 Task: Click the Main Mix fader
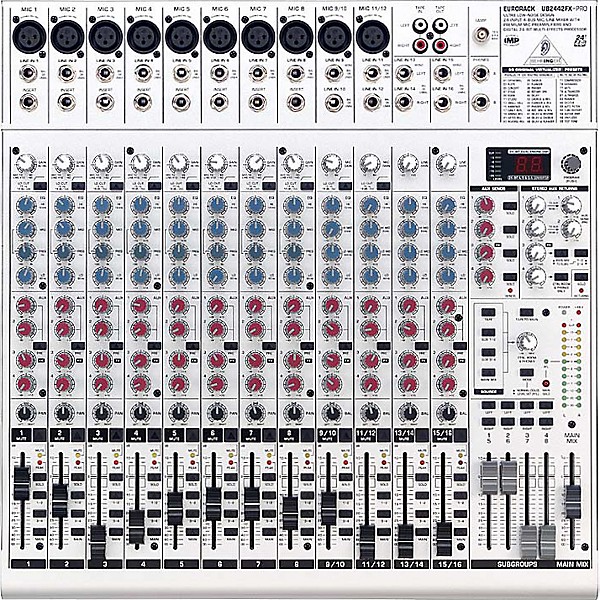pyautogui.click(x=572, y=502)
